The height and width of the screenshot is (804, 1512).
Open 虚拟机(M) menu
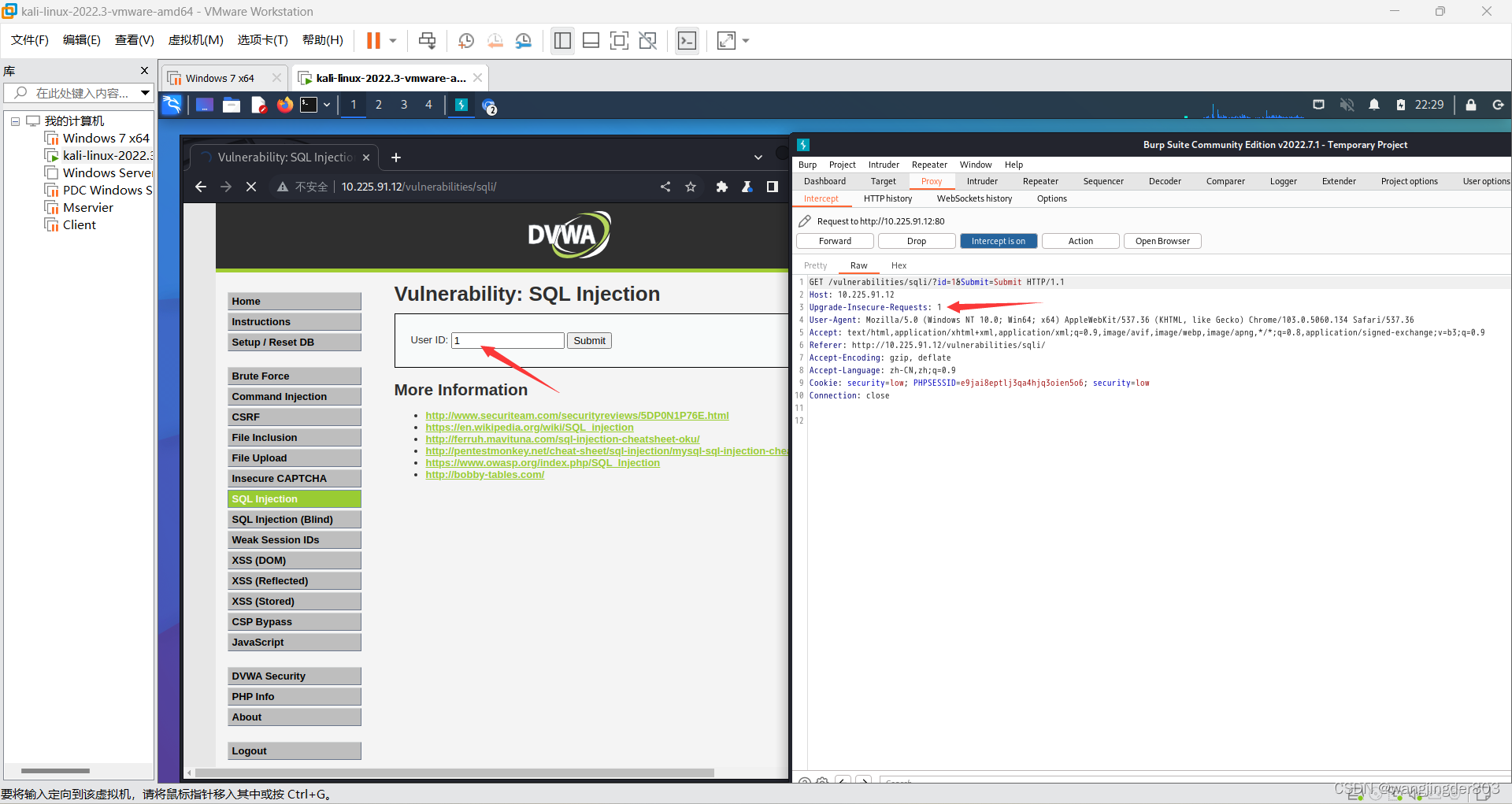click(x=196, y=40)
